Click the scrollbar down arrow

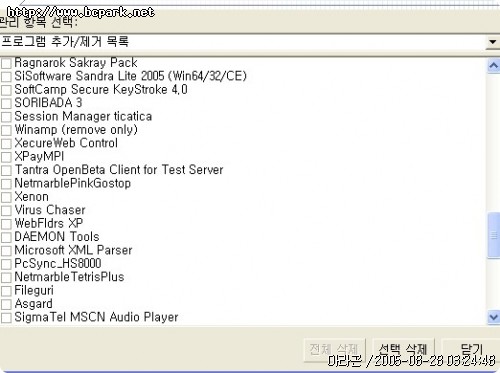click(494, 317)
